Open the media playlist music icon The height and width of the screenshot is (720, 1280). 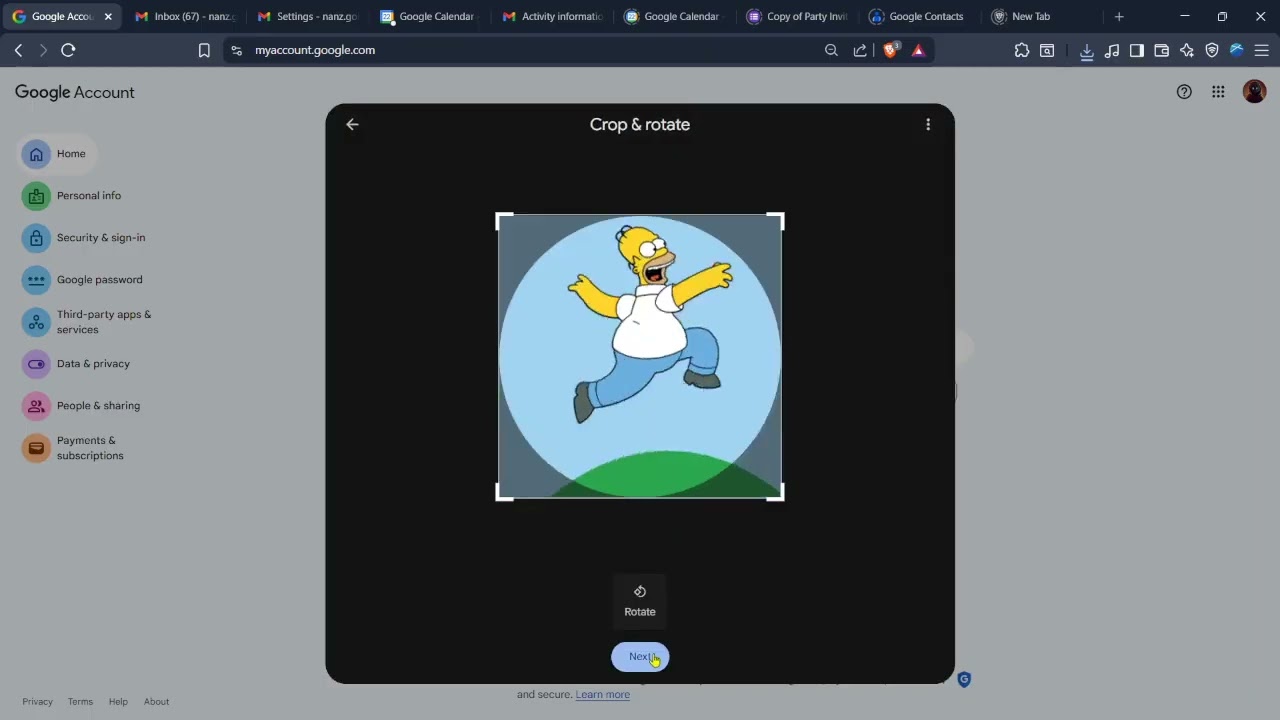coord(1112,50)
